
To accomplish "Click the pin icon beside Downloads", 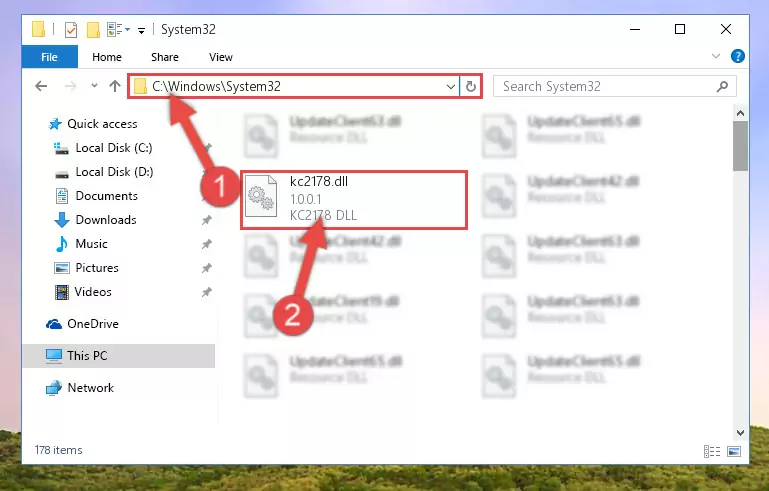I will point(206,220).
